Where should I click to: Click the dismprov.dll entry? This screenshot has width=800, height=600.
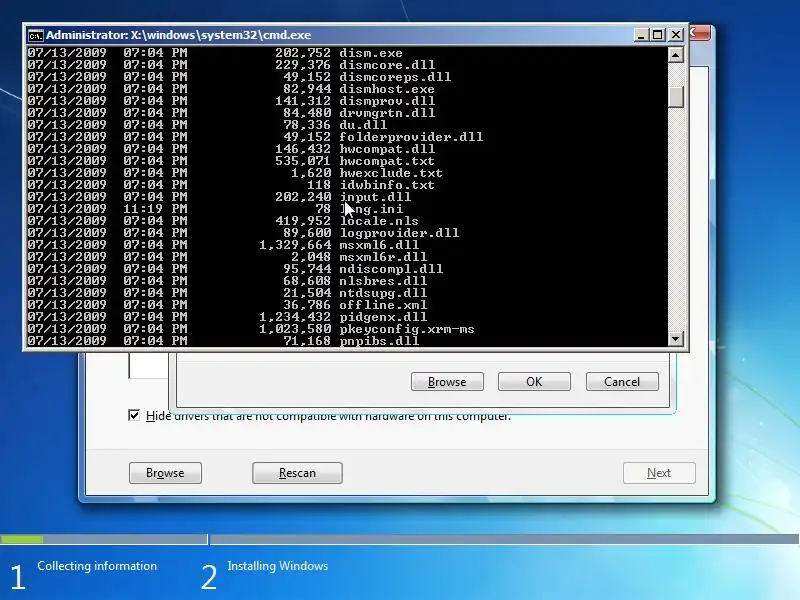coord(387,101)
